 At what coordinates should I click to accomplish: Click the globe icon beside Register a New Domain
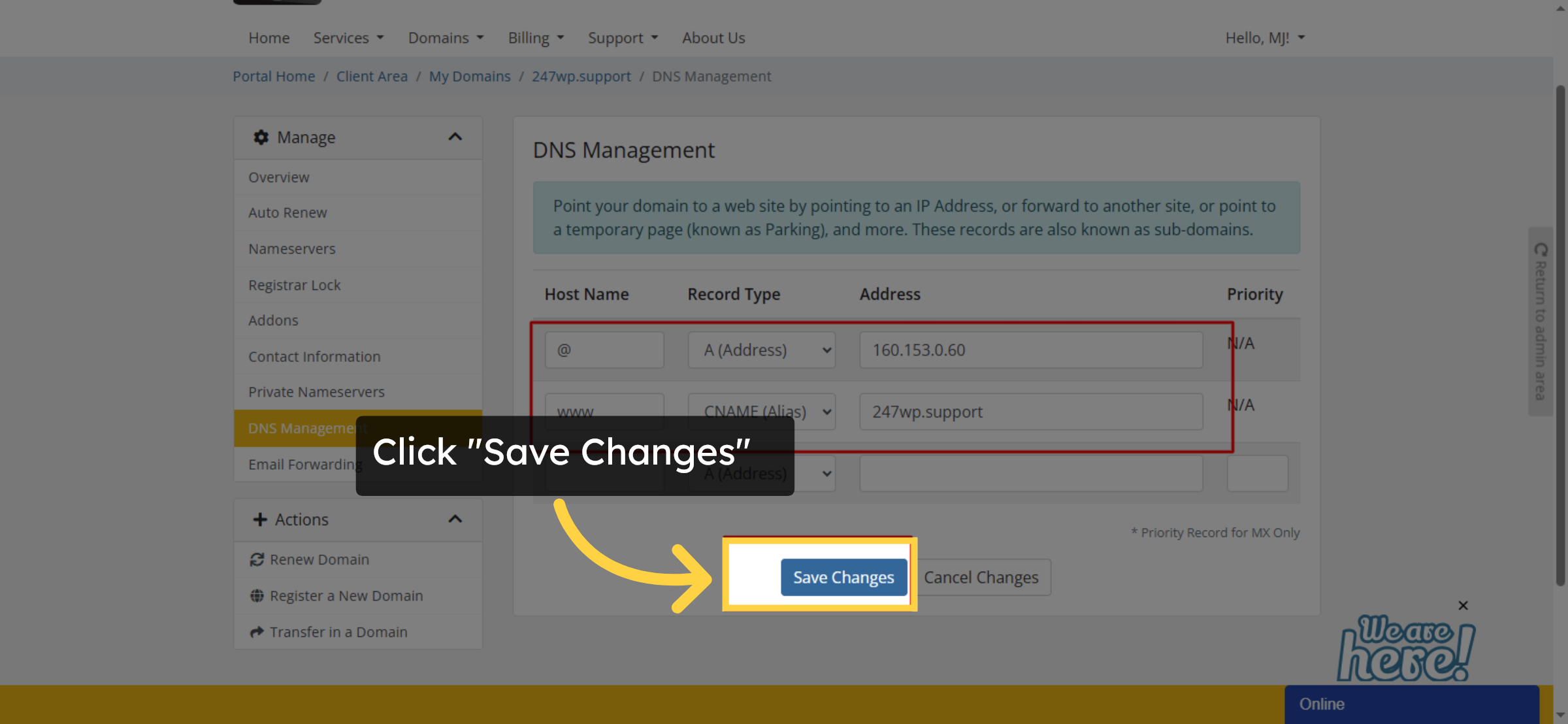pyautogui.click(x=257, y=595)
